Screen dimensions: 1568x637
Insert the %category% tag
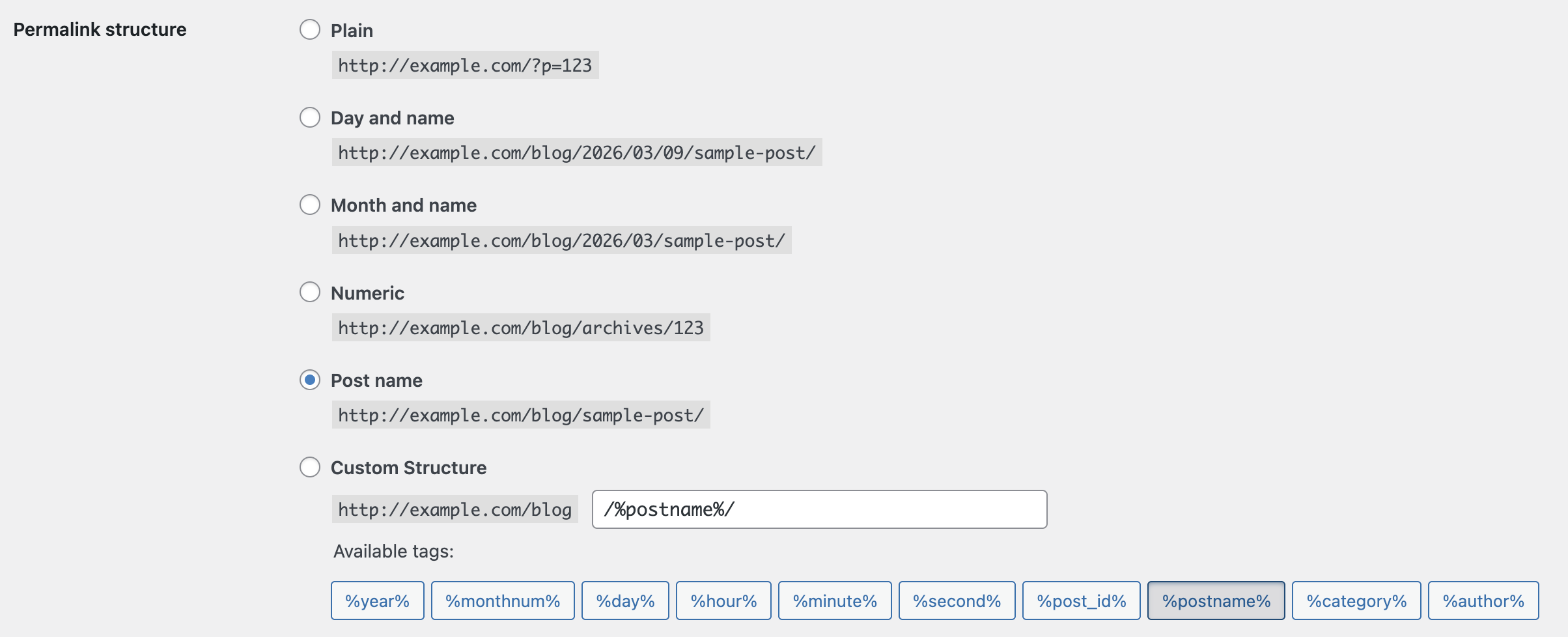pos(1356,600)
